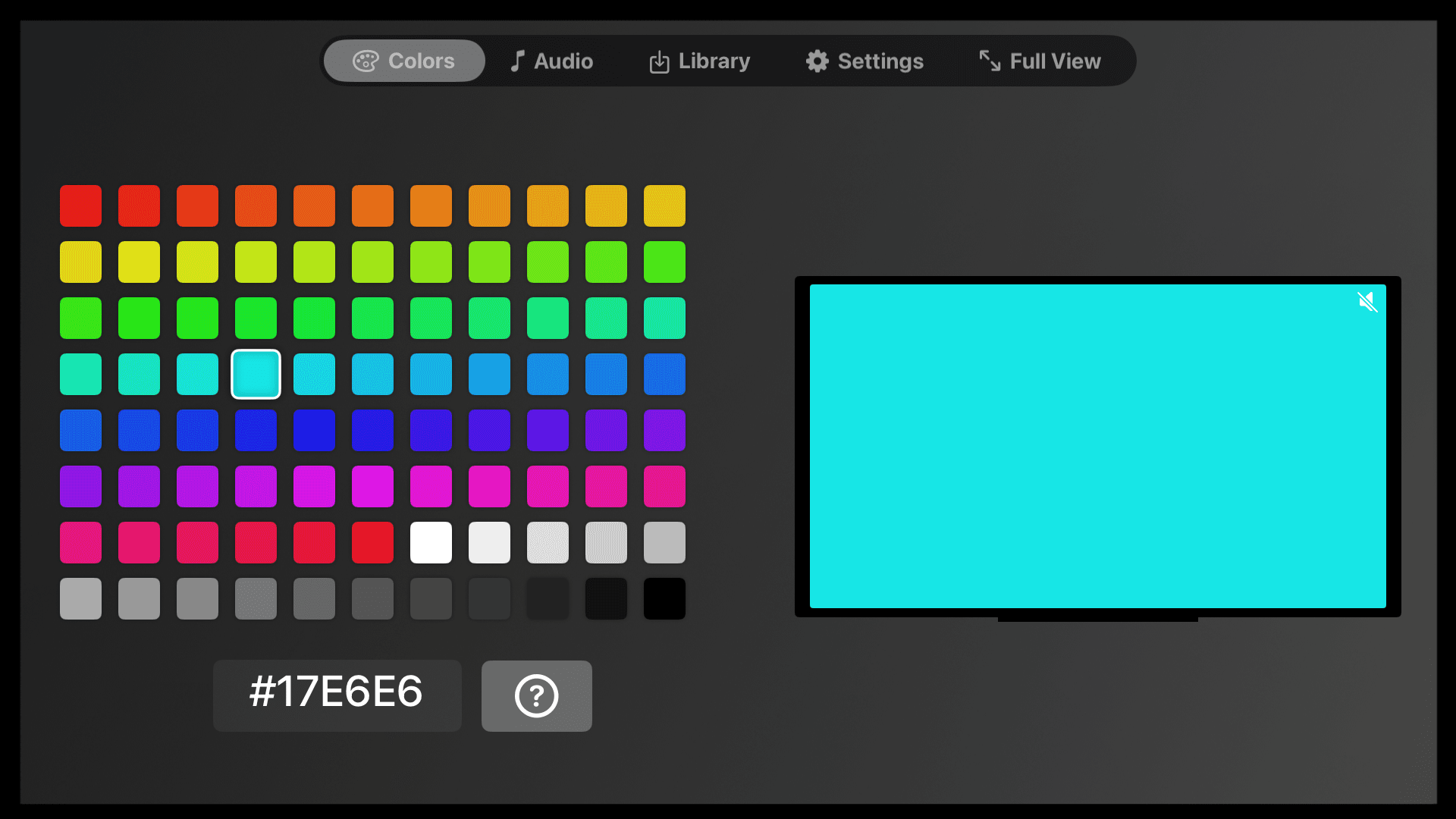Select the sixth orange swatch in first row

(372, 206)
